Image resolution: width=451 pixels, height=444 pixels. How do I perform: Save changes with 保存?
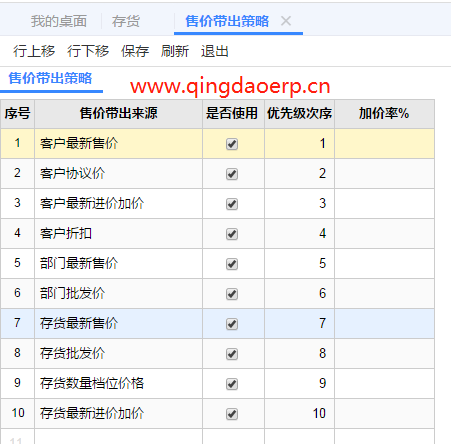click(x=135, y=52)
